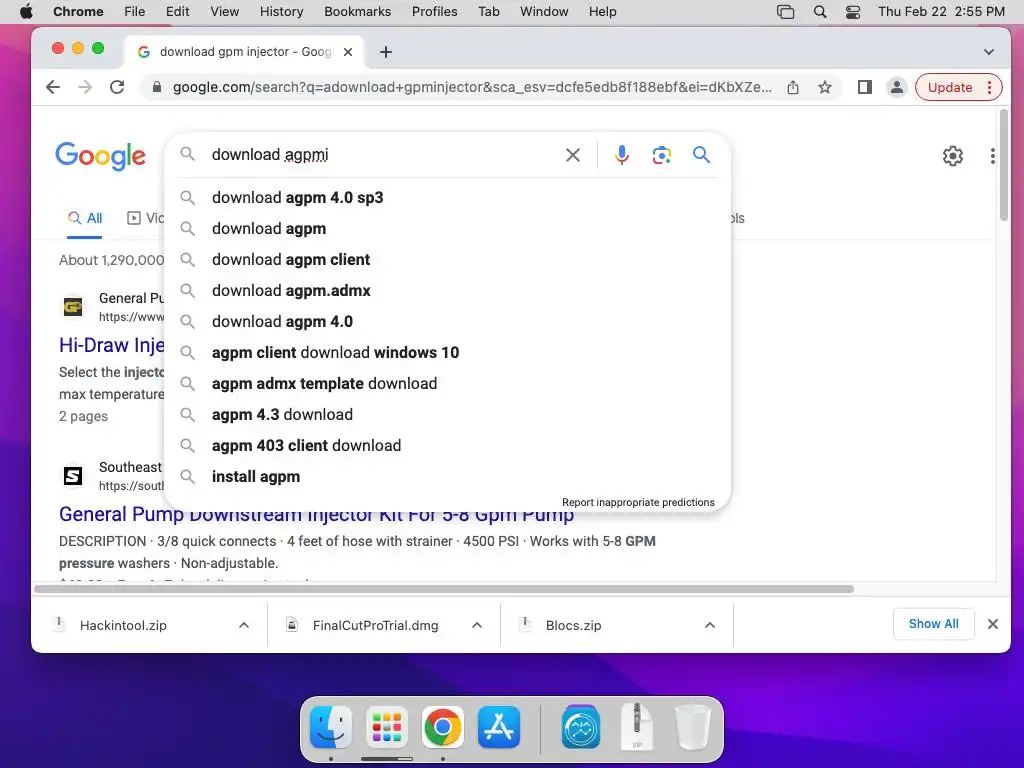Open tab search dropdown chevron
This screenshot has width=1024, height=768.
(989, 52)
